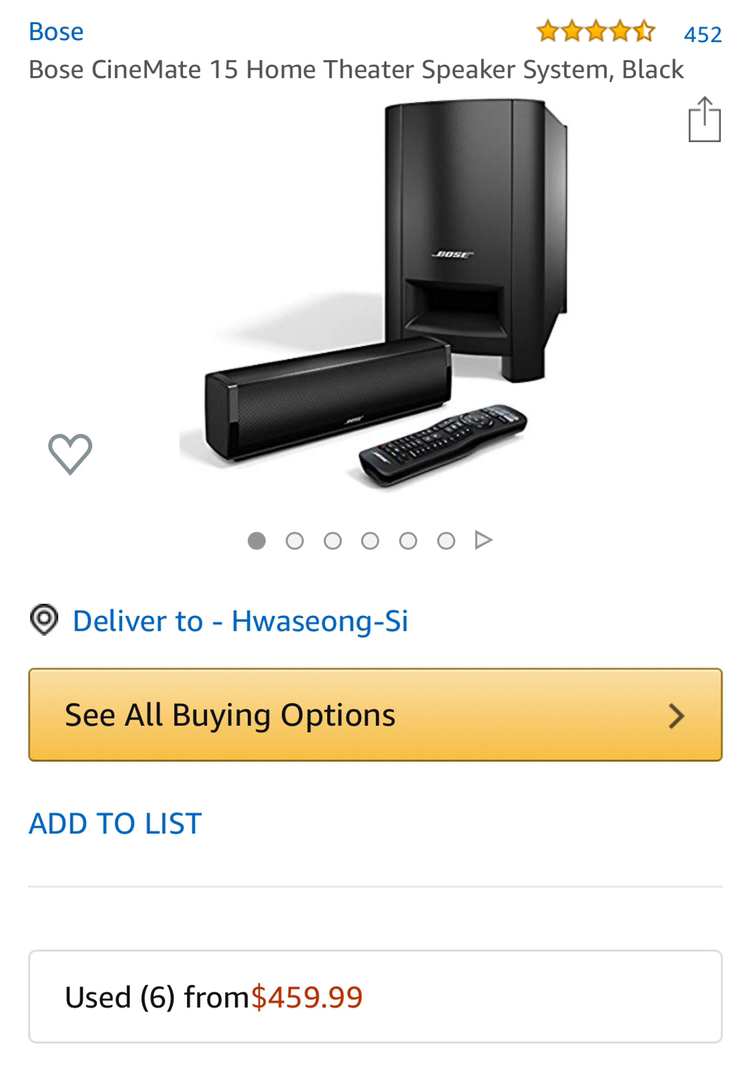Viewport: 750px width, 1066px height.
Task: Open the Bose brand link
Action: pos(56,32)
